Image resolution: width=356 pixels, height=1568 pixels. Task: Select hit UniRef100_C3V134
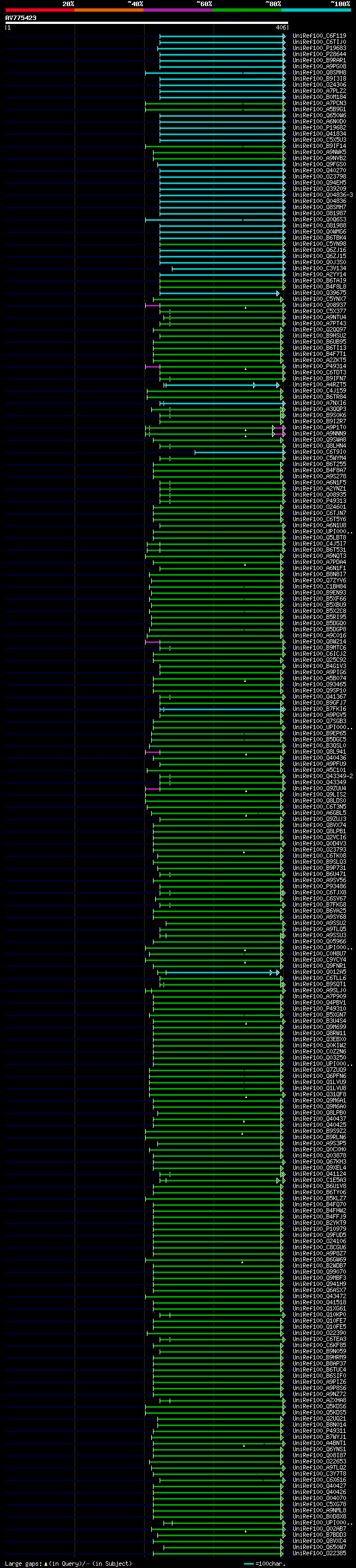coord(319,269)
